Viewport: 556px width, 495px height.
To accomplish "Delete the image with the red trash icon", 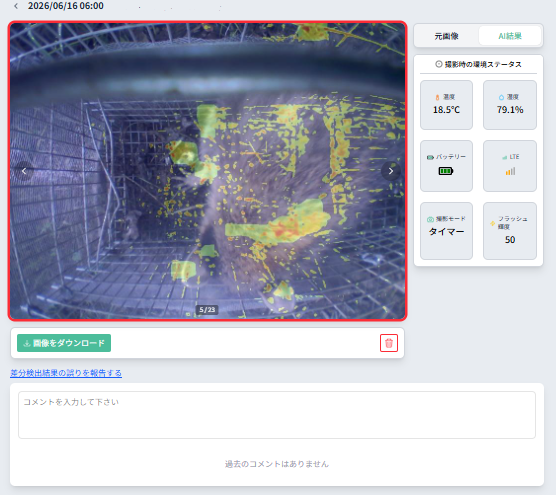I will 389,343.
